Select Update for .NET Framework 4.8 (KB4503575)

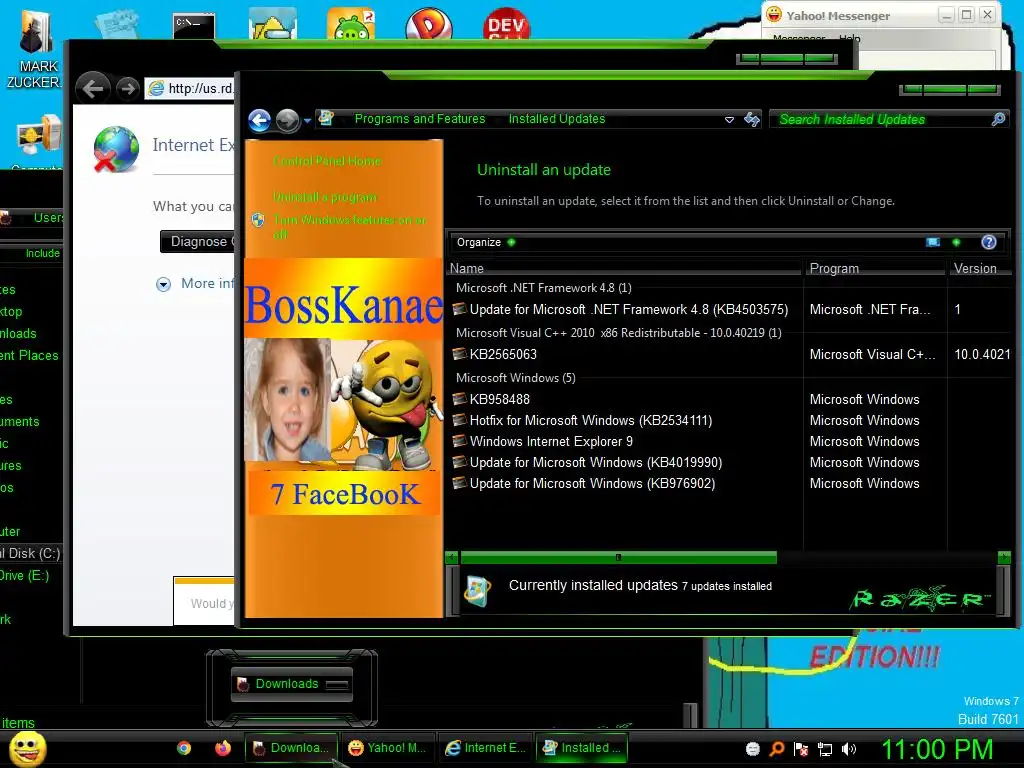629,310
